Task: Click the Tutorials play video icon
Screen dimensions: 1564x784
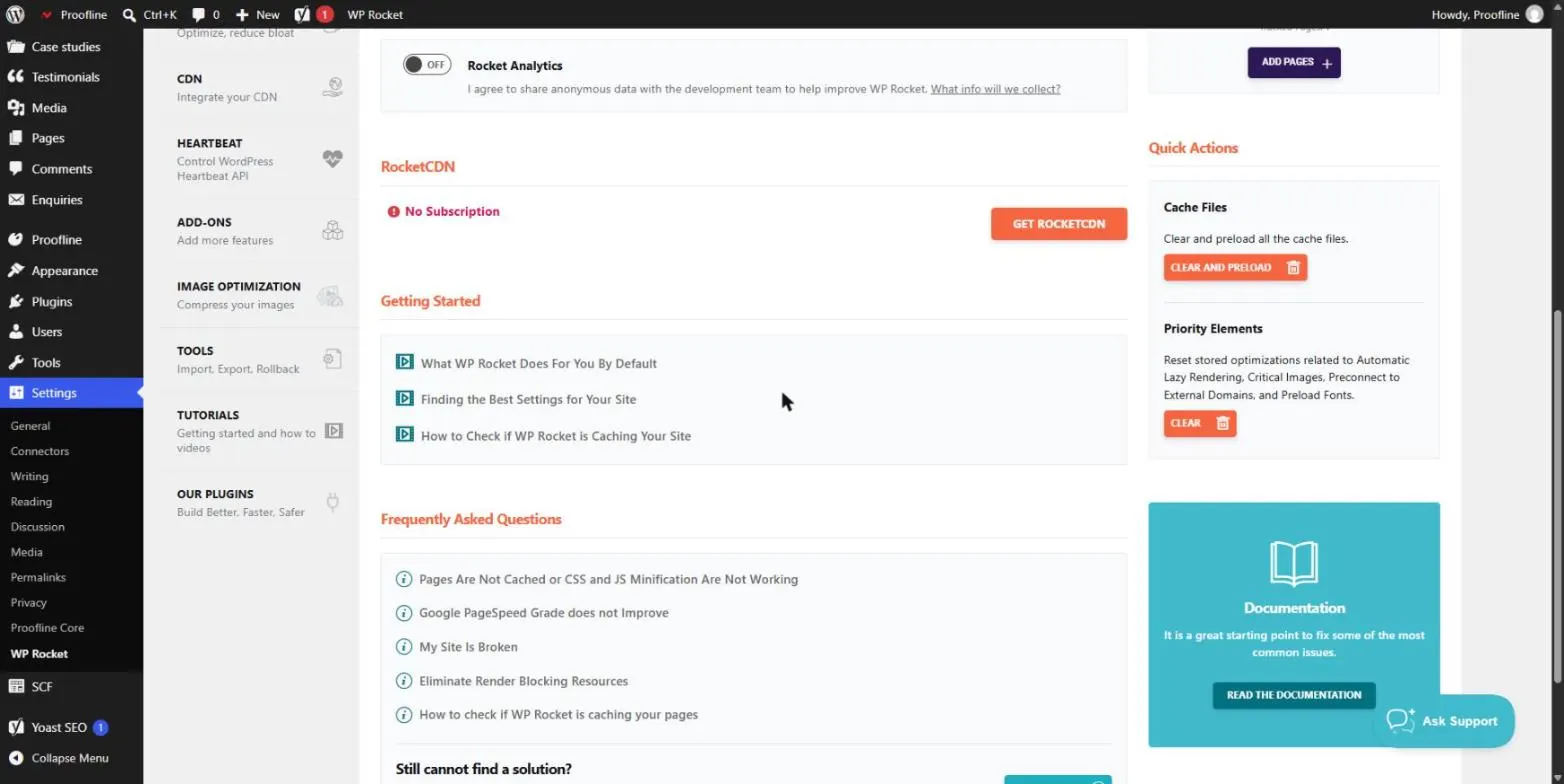Action: coord(334,431)
